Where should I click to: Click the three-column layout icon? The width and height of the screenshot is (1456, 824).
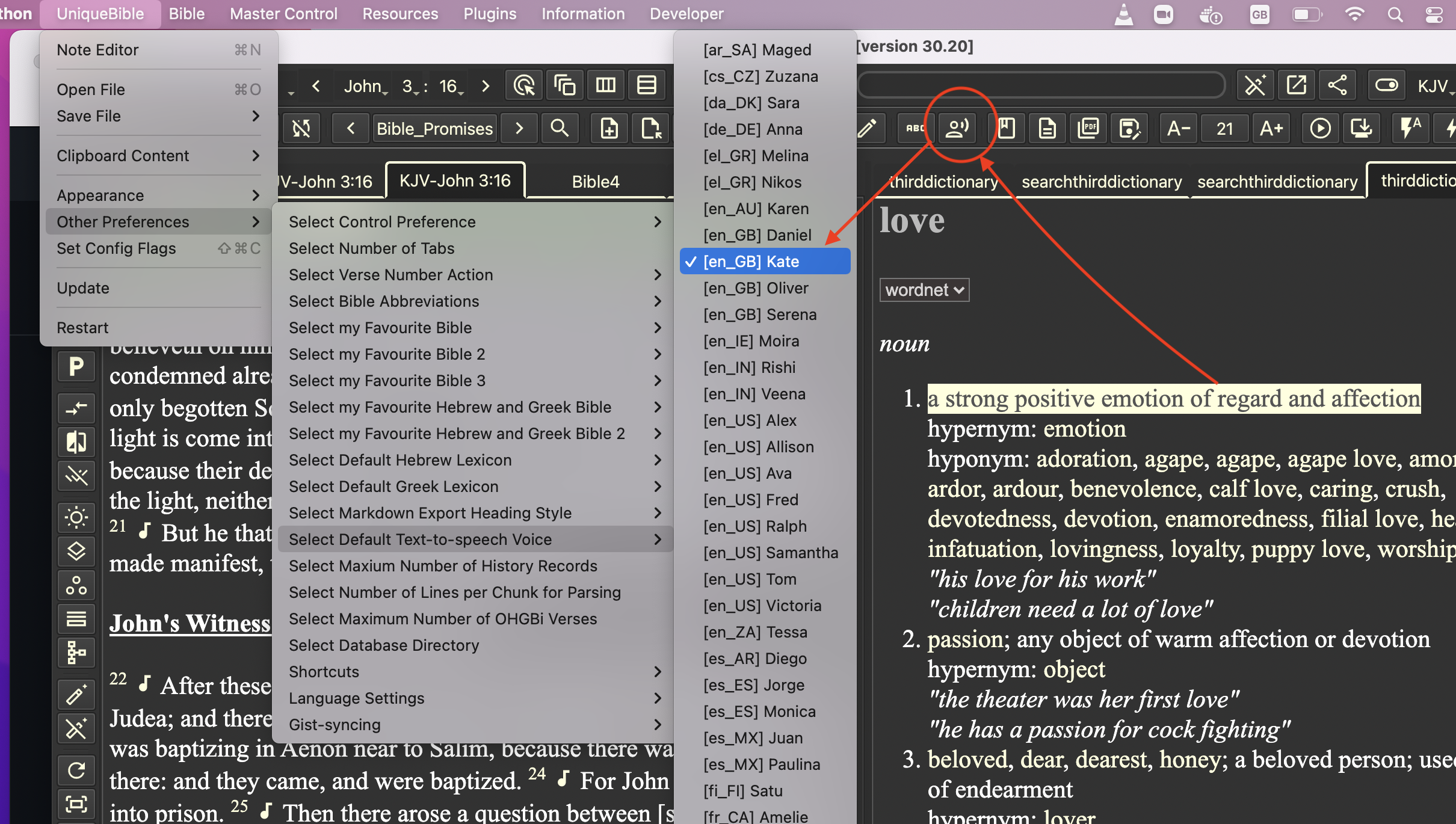pos(606,85)
